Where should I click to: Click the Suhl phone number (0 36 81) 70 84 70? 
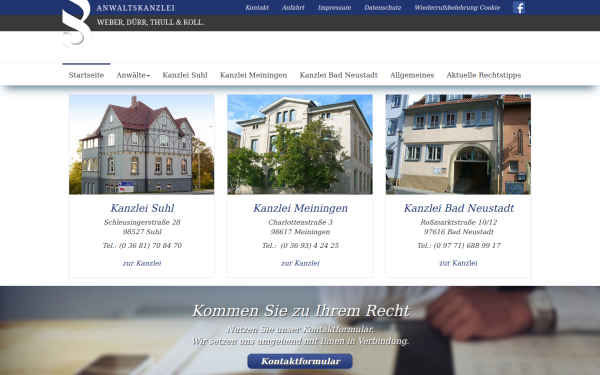click(150, 246)
